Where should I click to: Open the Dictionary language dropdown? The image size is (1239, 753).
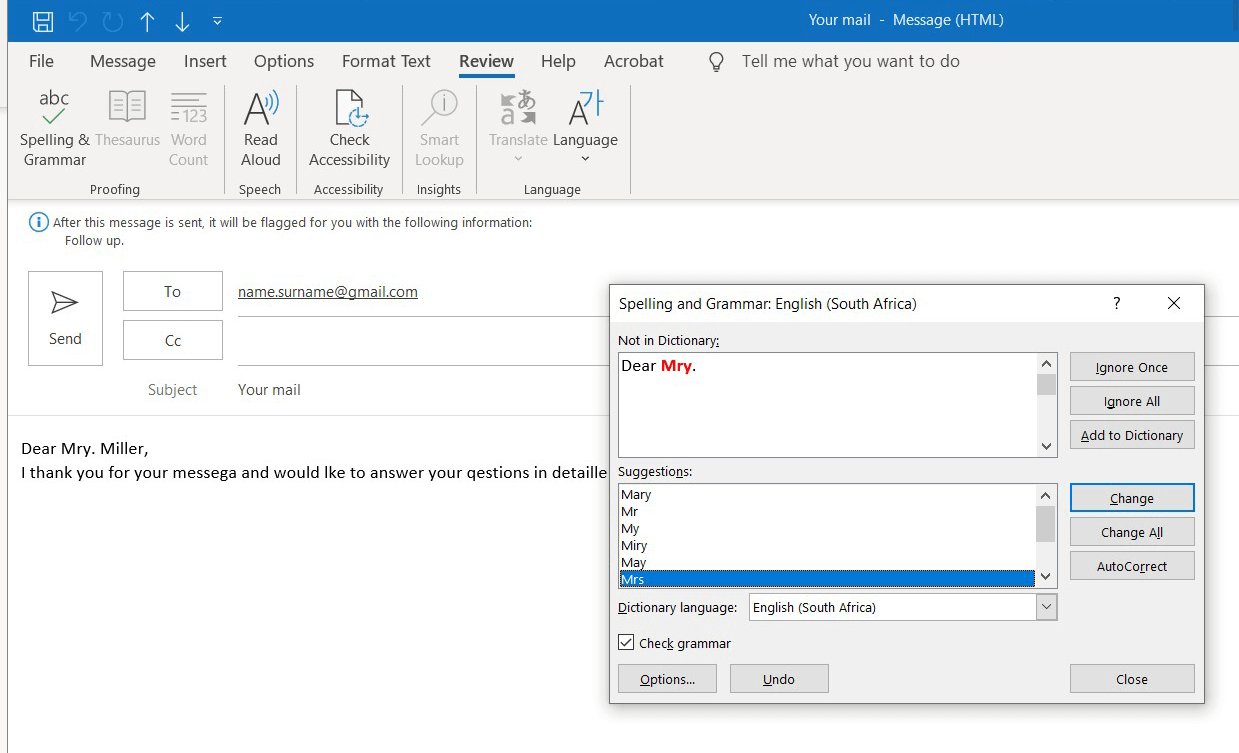pos(1046,607)
